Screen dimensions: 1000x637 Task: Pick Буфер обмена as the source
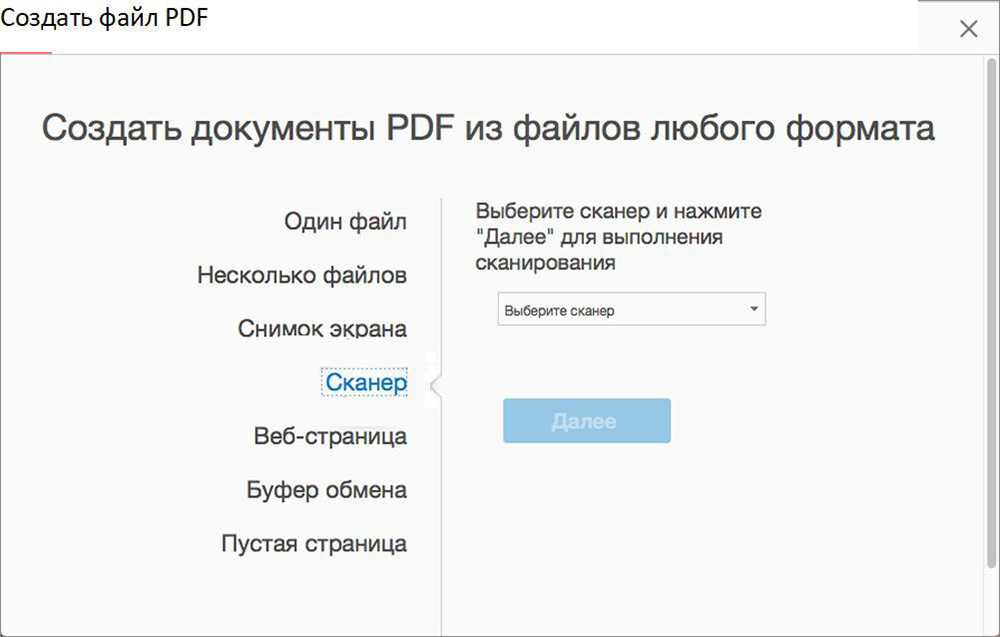point(326,490)
